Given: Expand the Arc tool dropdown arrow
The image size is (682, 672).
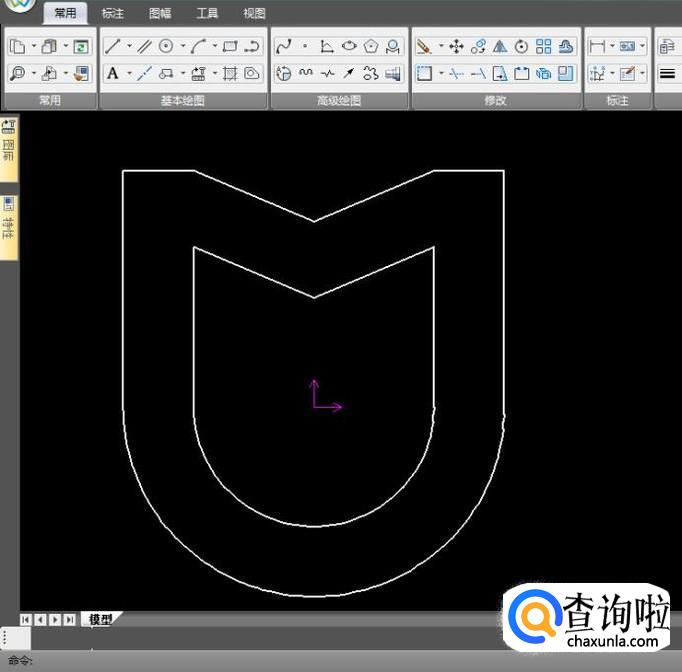Looking at the screenshot, I should pos(214,46).
